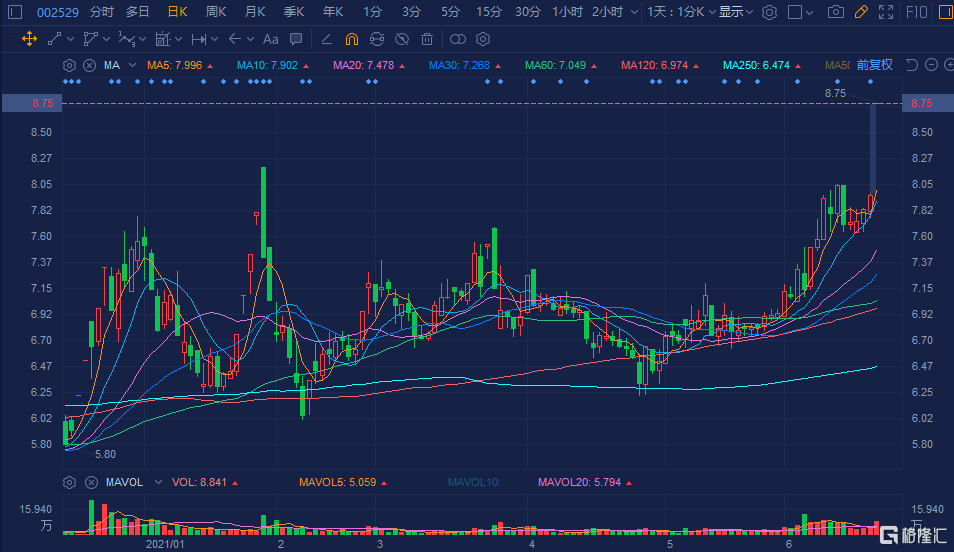Toggle the right sidebar panel icon
954x552 pixels.
click(946, 12)
